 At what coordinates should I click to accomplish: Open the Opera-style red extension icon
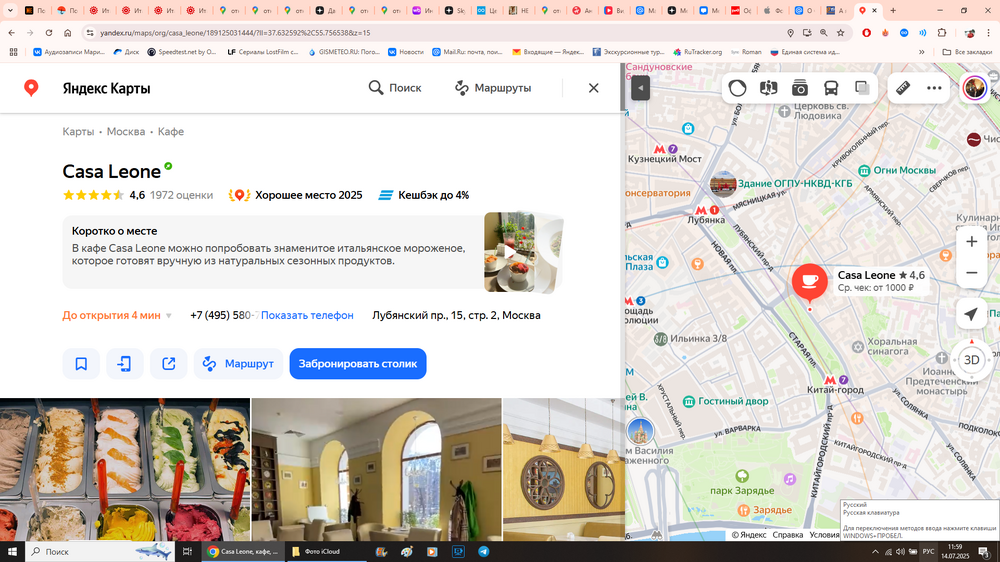tap(866, 33)
